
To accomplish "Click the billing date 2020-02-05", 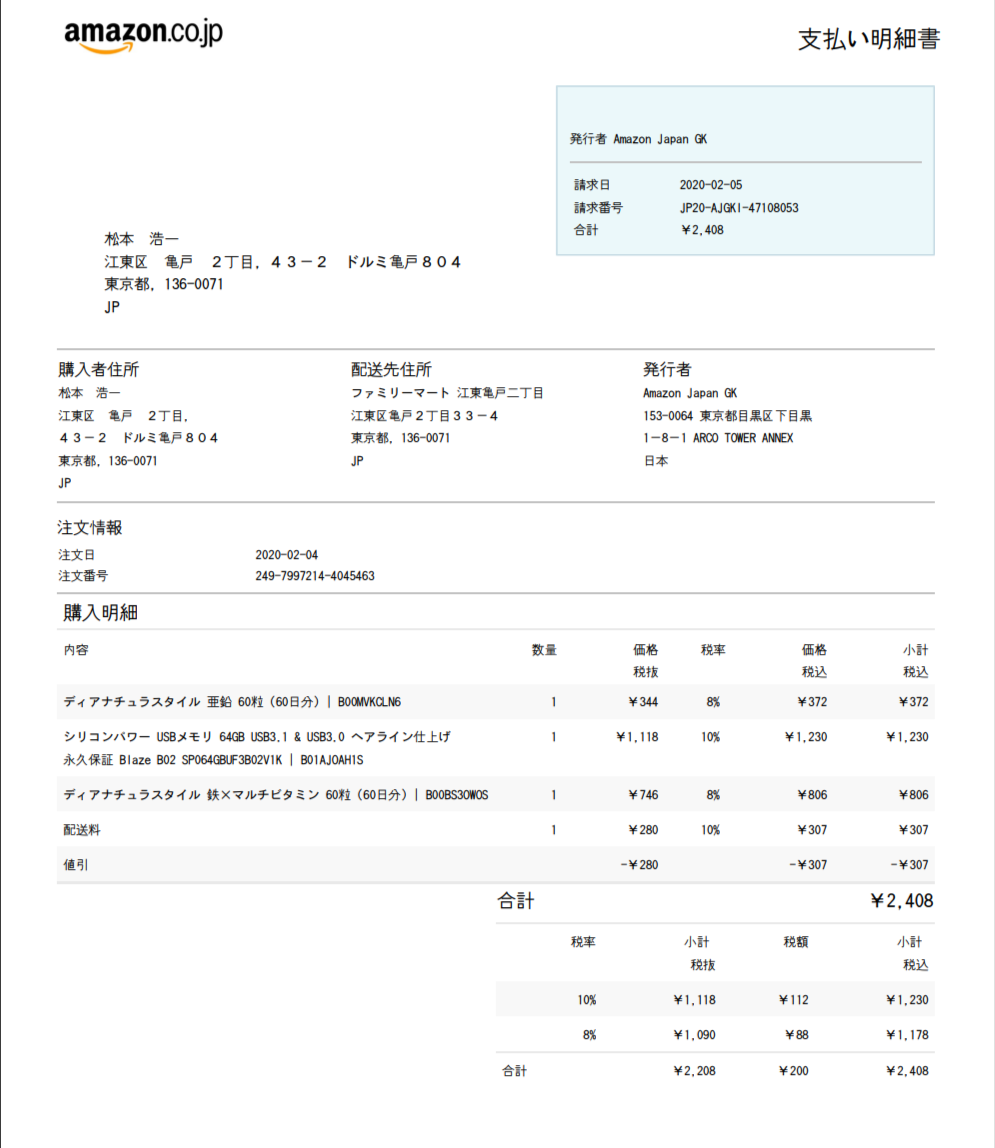I will click(710, 185).
